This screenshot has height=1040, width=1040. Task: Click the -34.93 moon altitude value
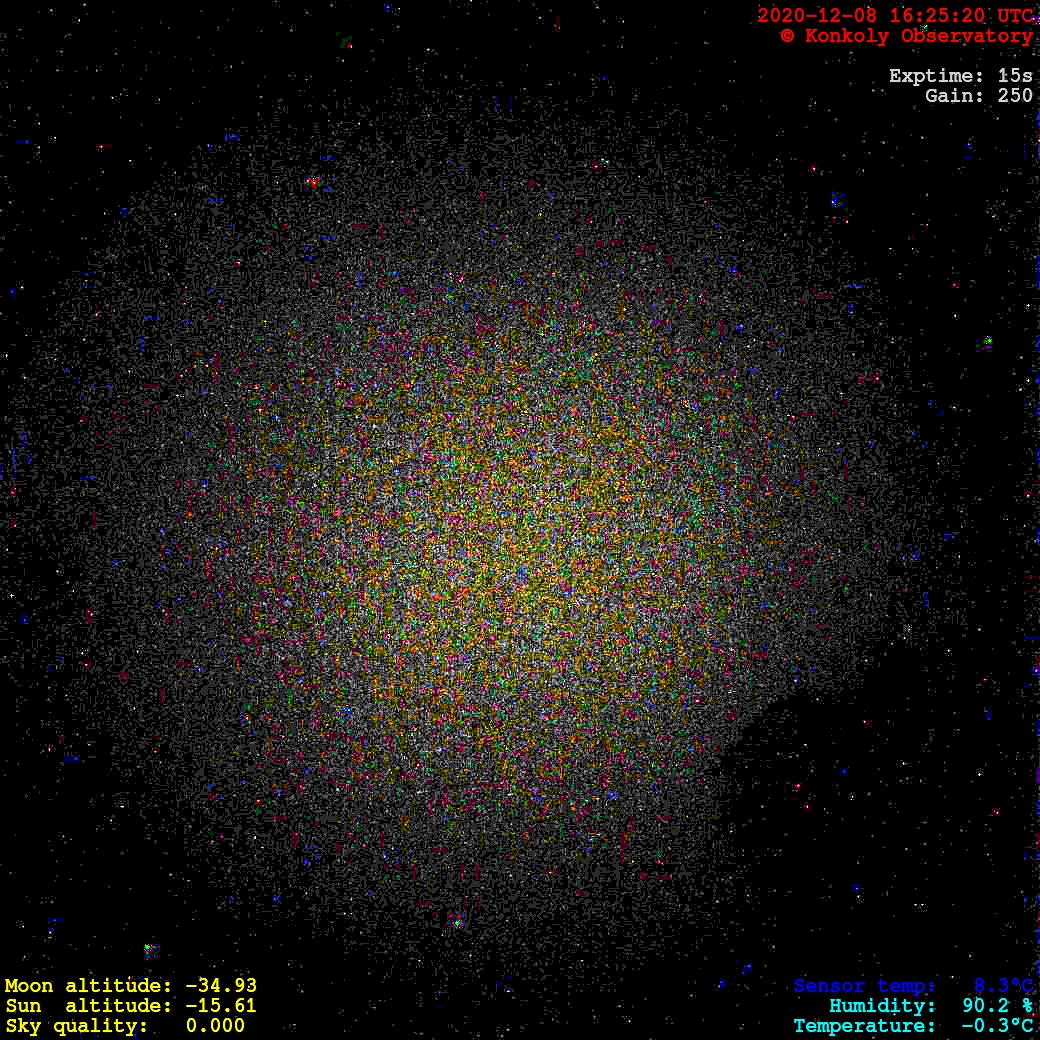(x=221, y=986)
